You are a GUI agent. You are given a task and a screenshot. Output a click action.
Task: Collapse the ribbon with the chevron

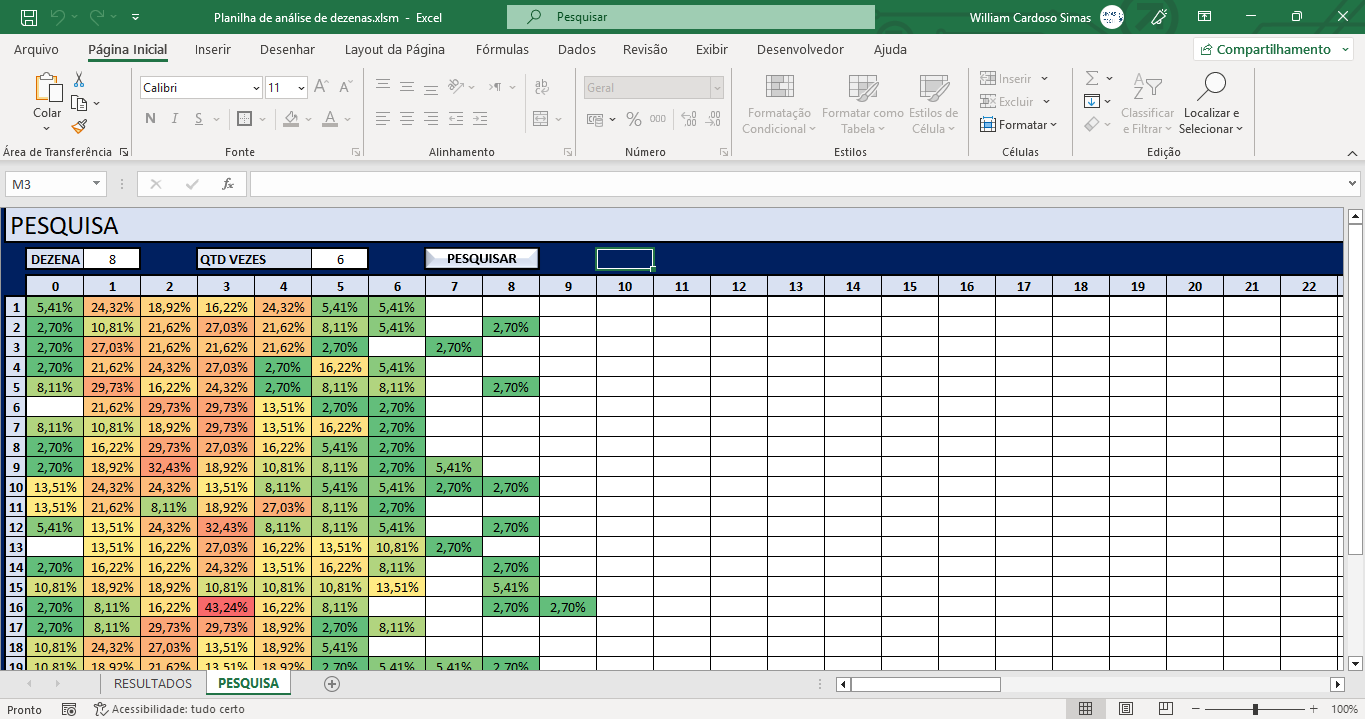1350,152
